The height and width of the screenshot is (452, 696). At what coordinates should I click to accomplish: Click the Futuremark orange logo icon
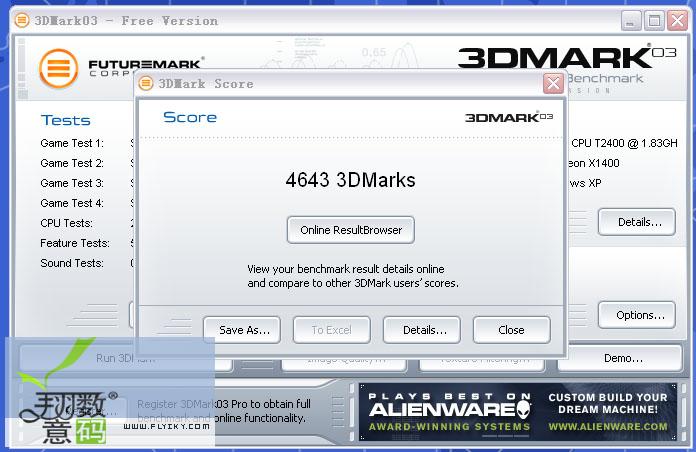[59, 68]
